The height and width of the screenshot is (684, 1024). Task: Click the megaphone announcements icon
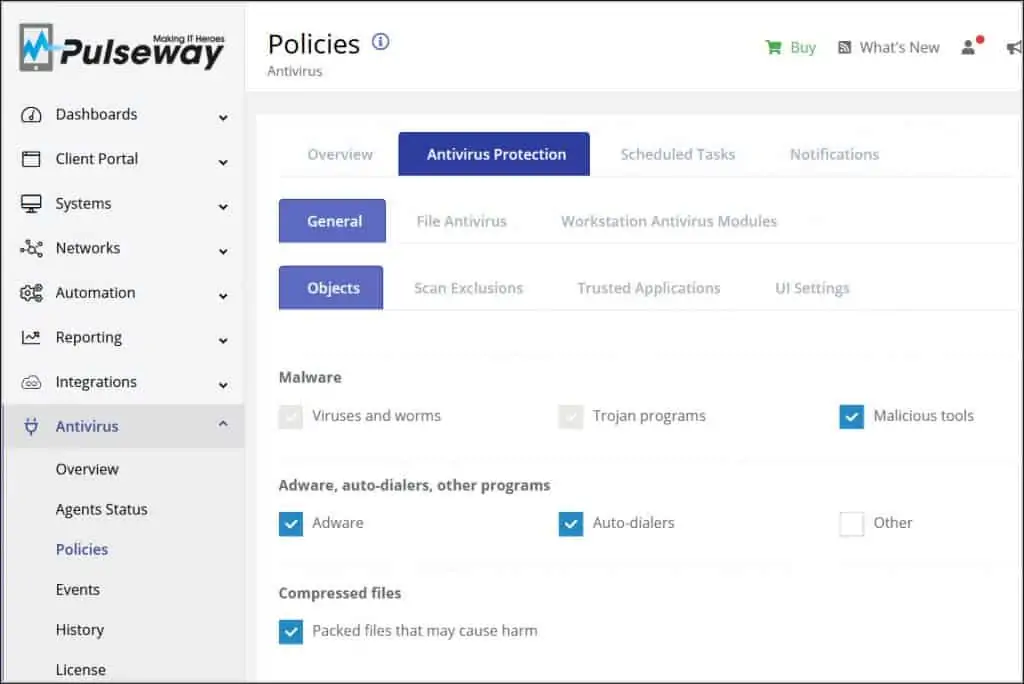1014,47
